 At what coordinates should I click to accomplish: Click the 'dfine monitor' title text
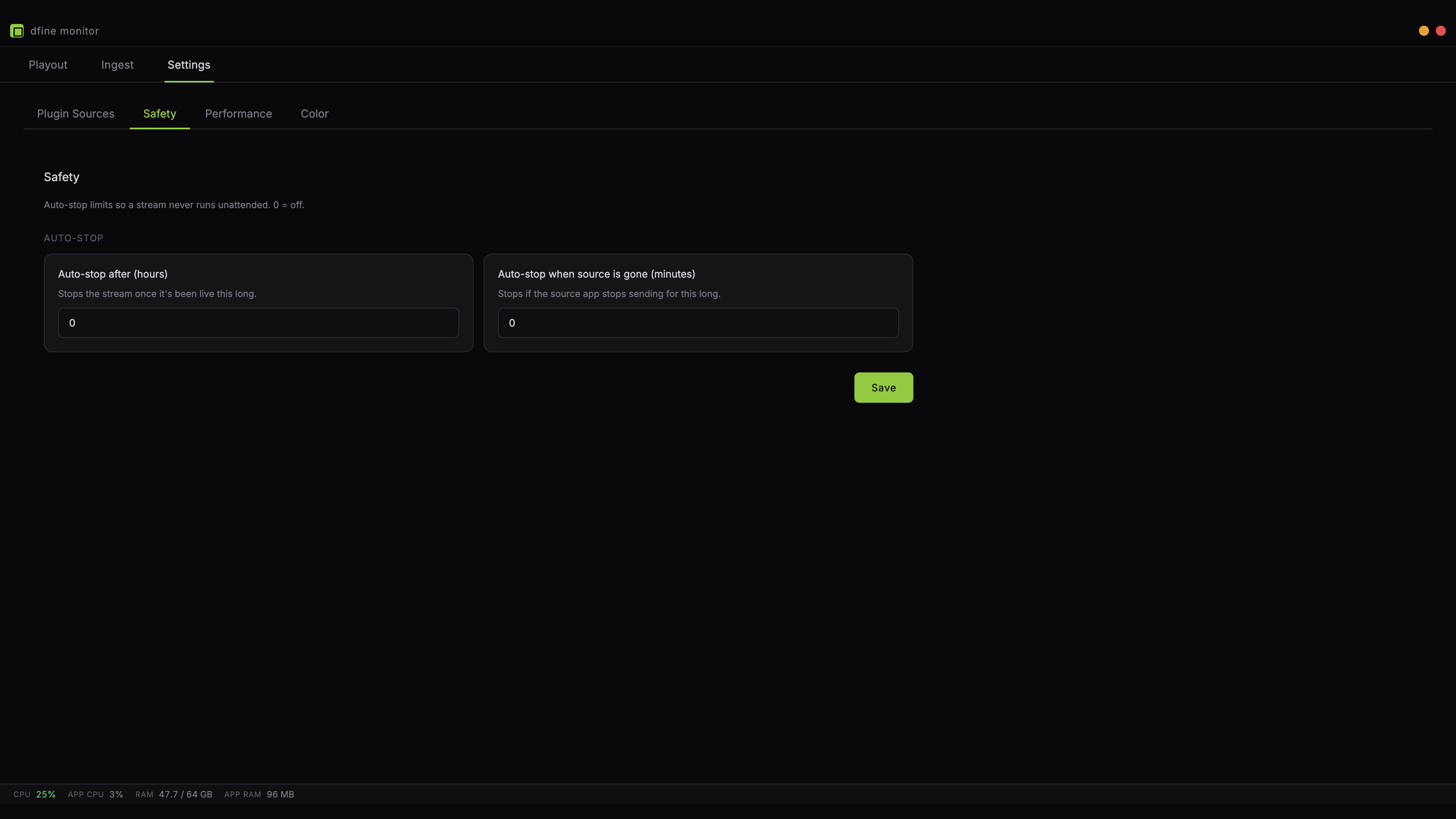(64, 31)
